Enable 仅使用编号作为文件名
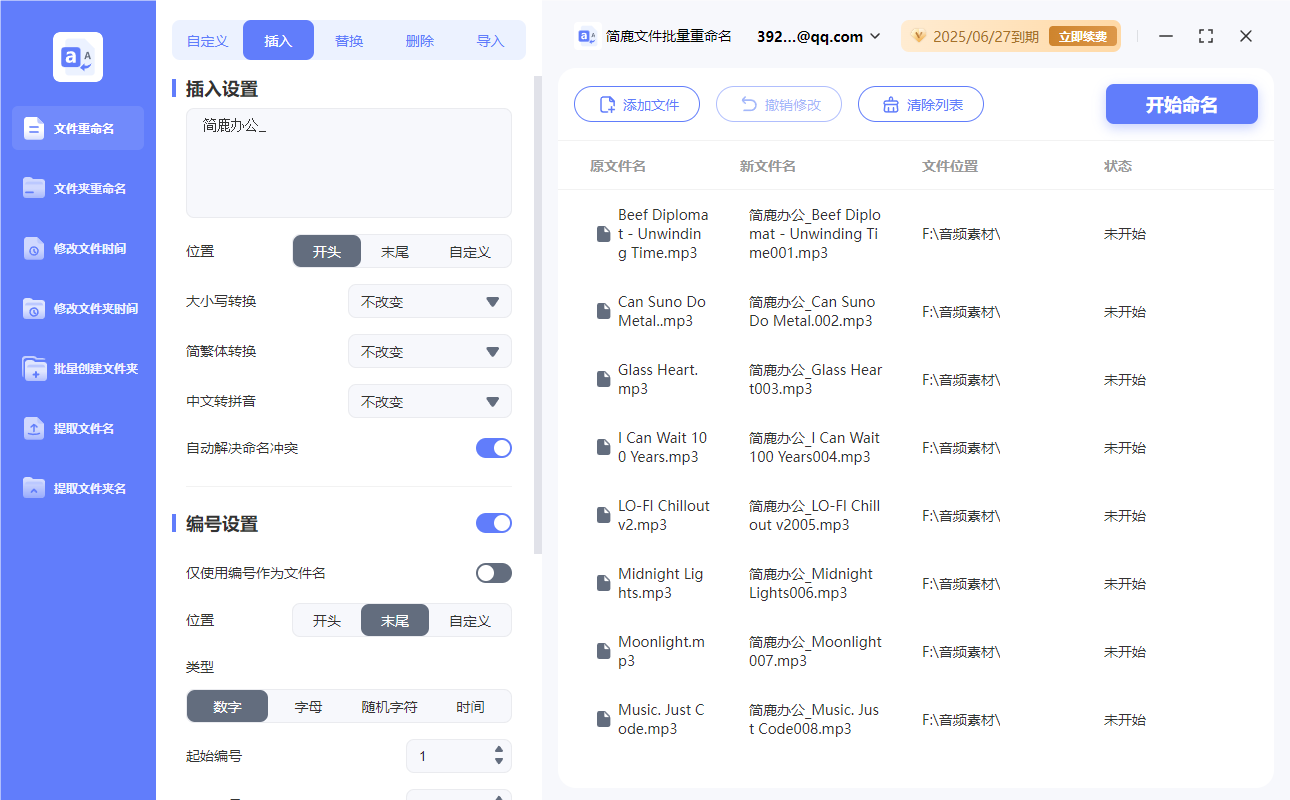 493,572
